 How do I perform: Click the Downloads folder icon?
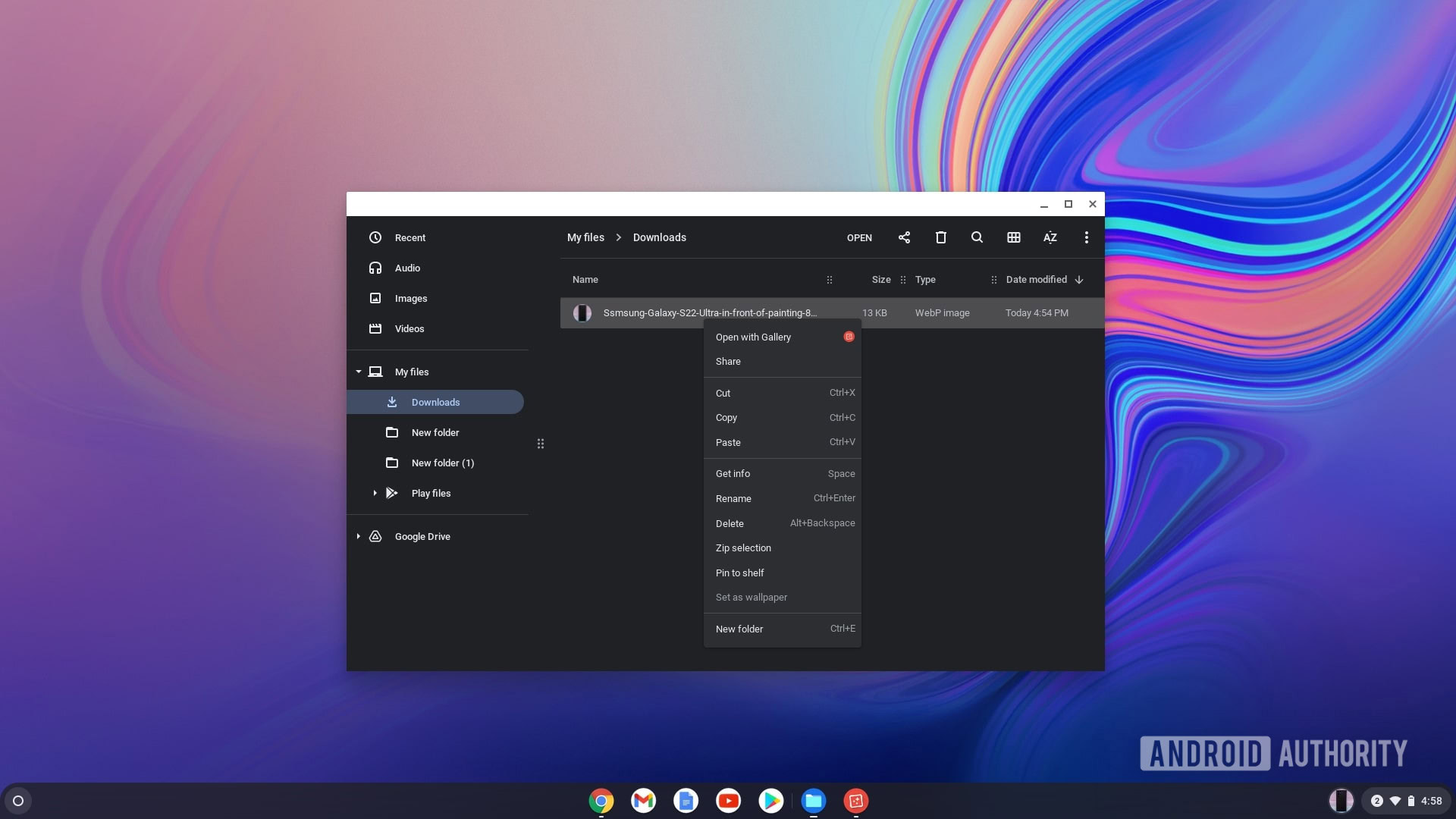393,401
